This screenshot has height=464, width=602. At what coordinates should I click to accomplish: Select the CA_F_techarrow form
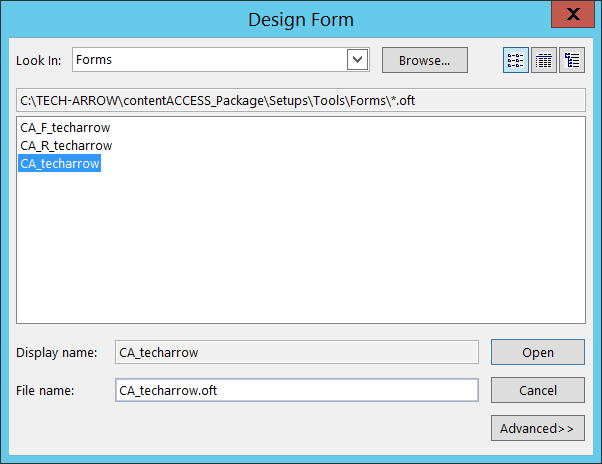tap(65, 128)
